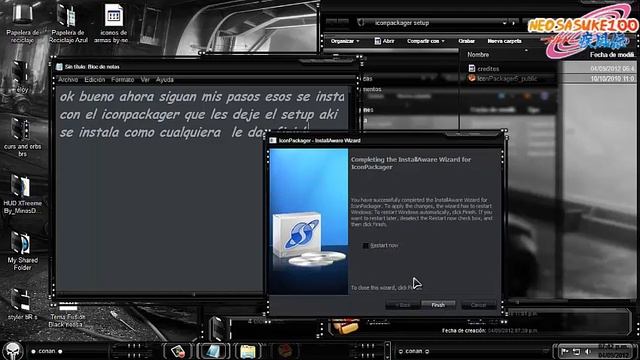The width and height of the screenshot is (640, 360).
Task: Open the volume speaker tray icon
Action: click(588, 351)
